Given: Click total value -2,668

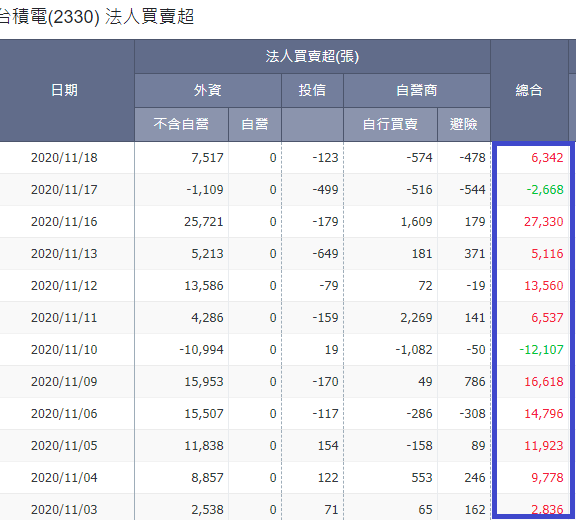Looking at the screenshot, I should tap(545, 190).
